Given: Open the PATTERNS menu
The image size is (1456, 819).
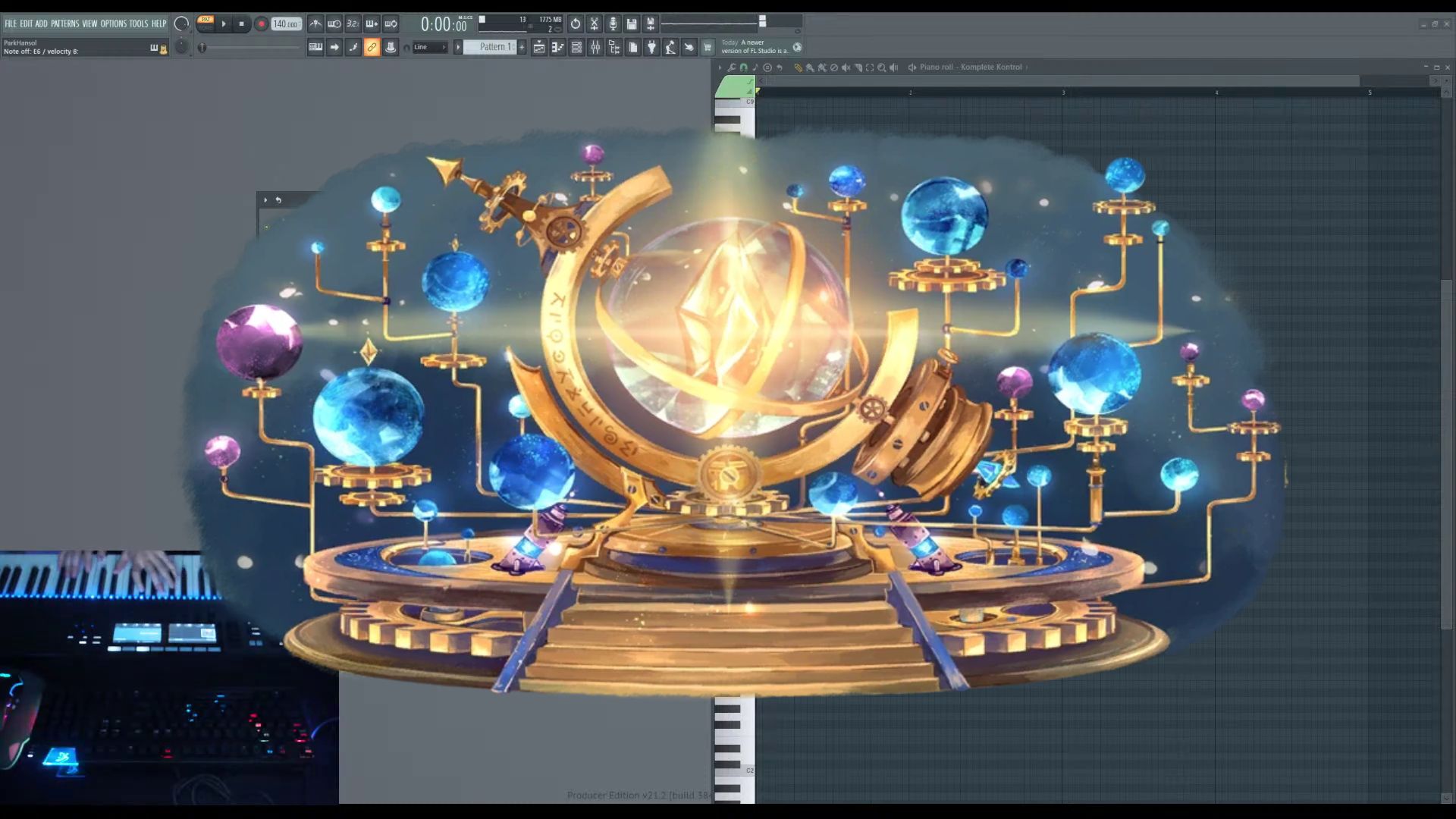Looking at the screenshot, I should click(65, 24).
